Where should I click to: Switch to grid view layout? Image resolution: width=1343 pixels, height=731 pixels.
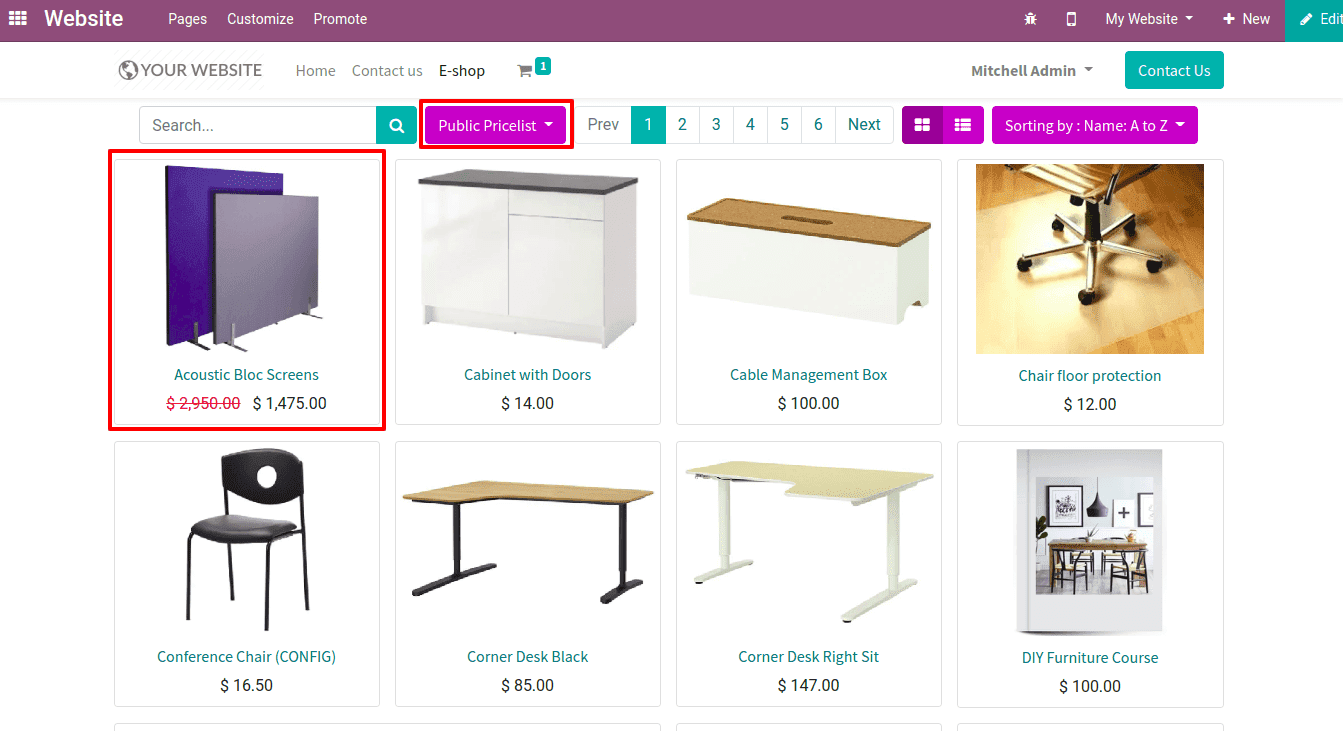coord(922,125)
